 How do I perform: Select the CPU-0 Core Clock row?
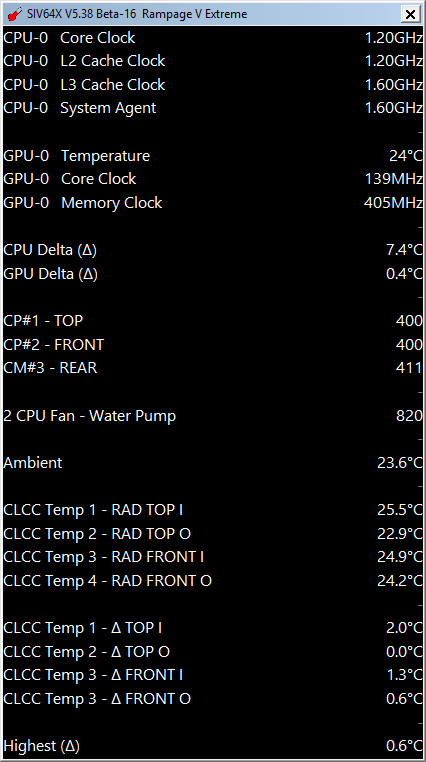point(213,37)
